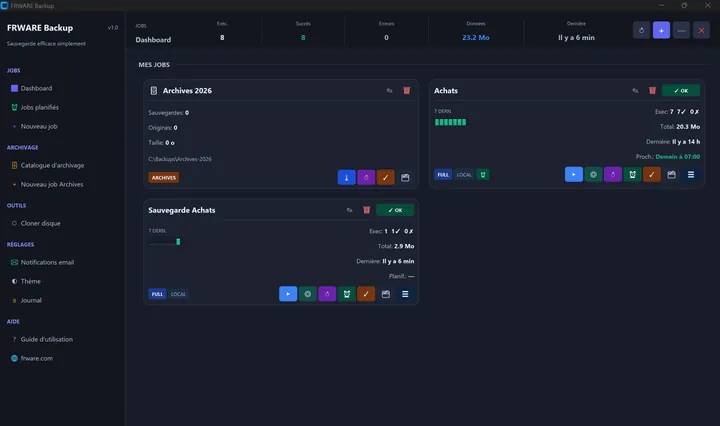Click the 23.2 Mo Données value

tap(476, 38)
